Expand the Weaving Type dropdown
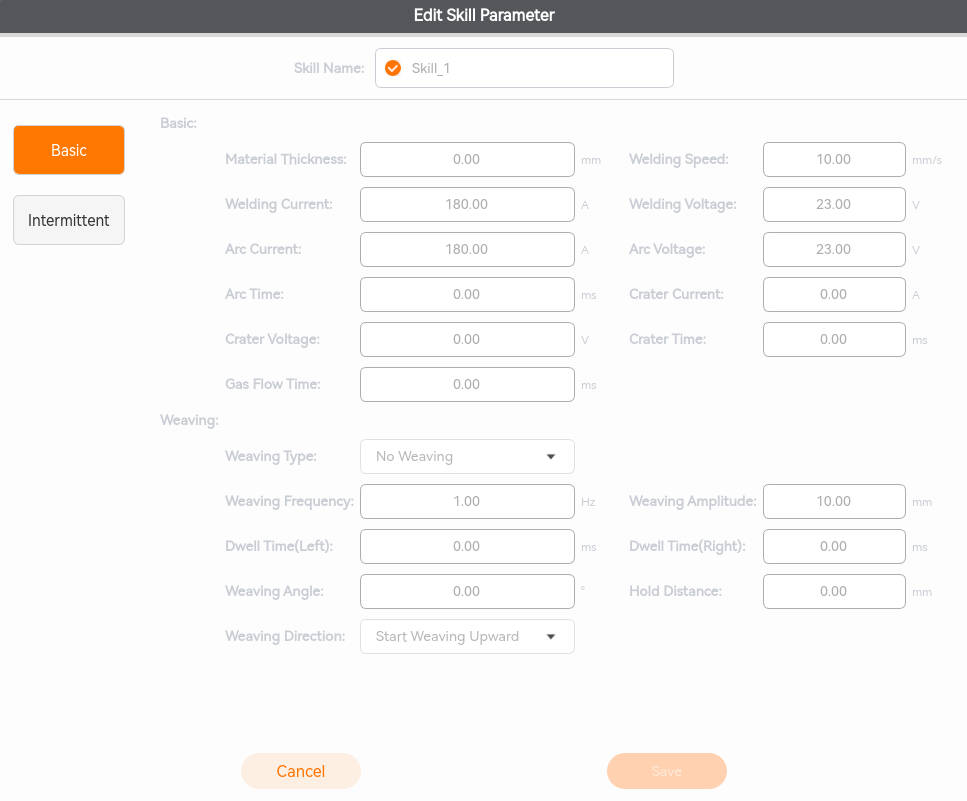 467,456
